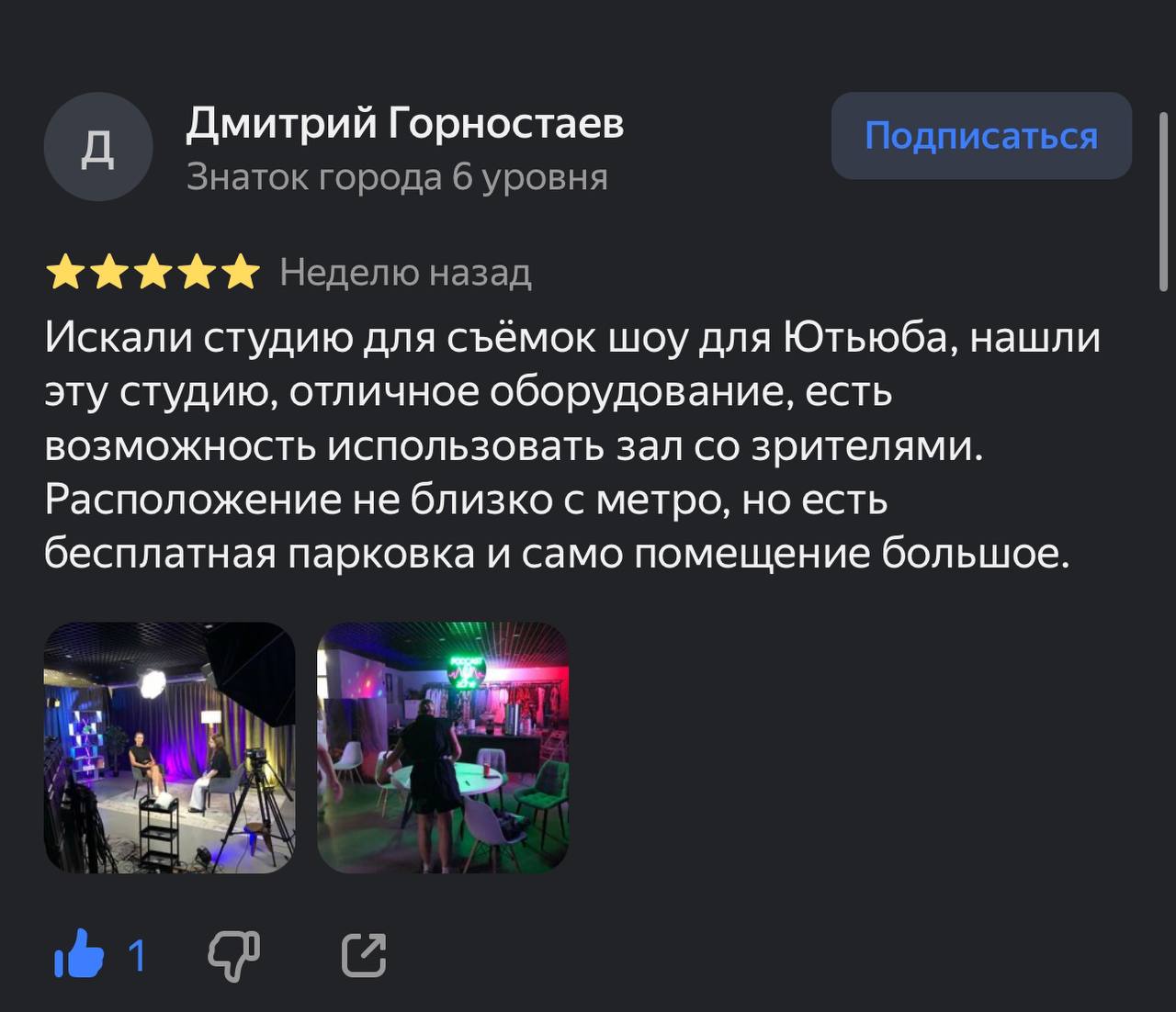1176x1012 pixels.
Task: Open profile name Дмитрий Горностаев
Action: (x=405, y=122)
